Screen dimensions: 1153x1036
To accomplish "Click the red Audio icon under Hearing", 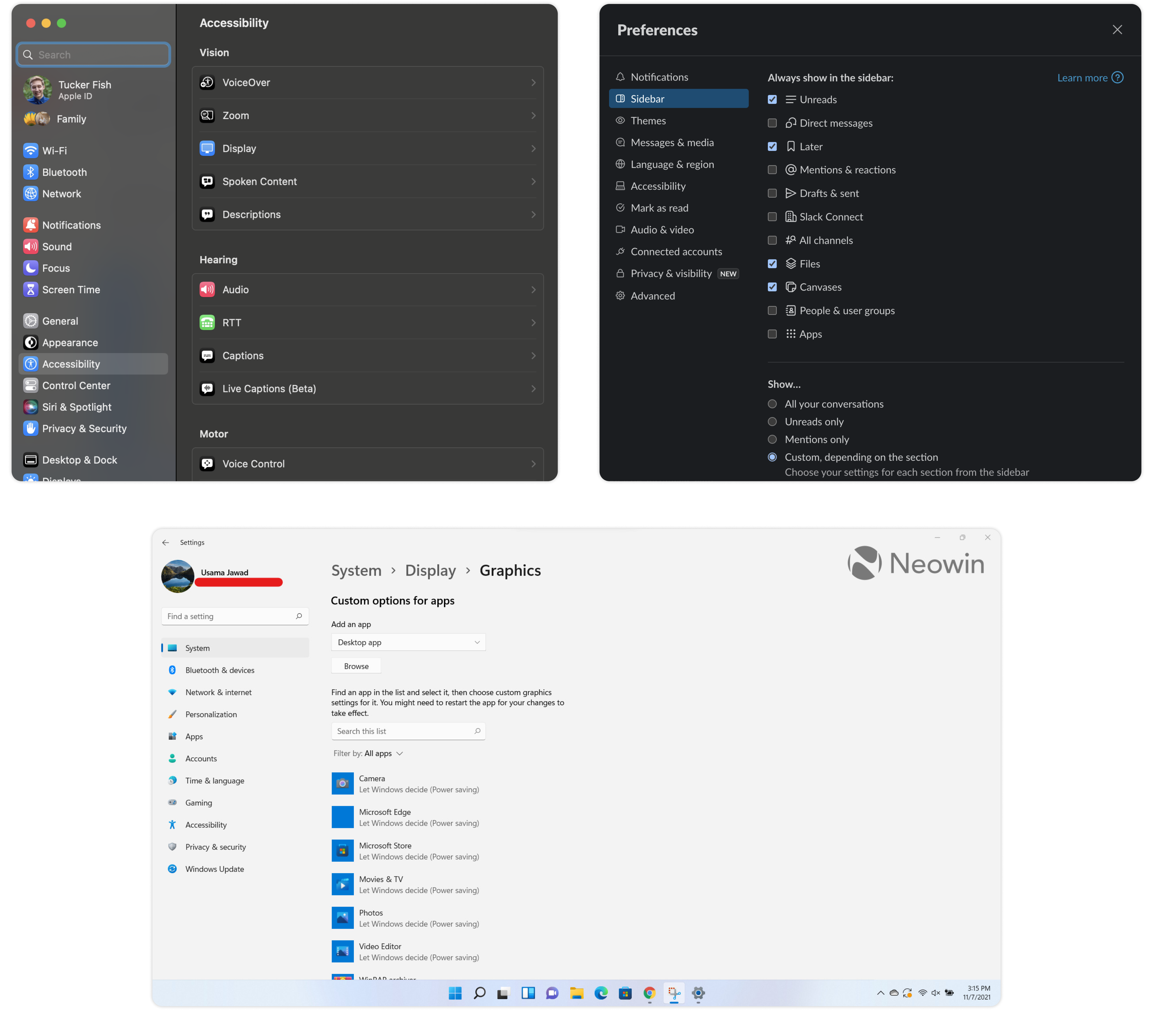I will pos(207,290).
